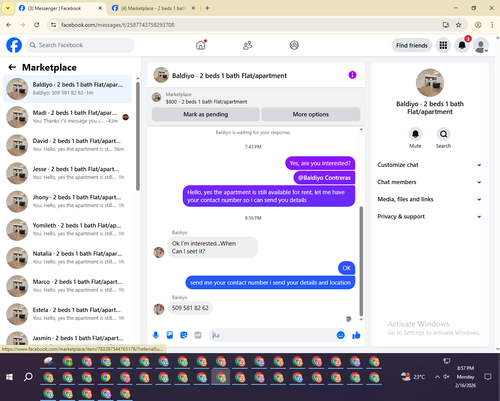Screen dimensions: 500x401
Task: Bookmark this page with star
Action: pos(459,25)
